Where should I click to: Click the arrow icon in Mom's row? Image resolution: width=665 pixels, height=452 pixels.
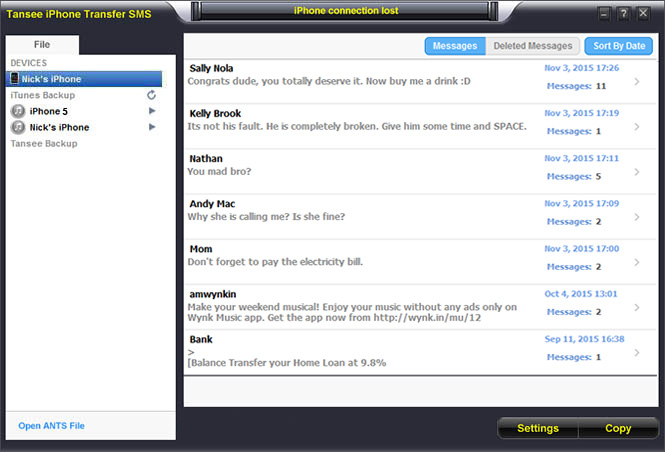(637, 262)
